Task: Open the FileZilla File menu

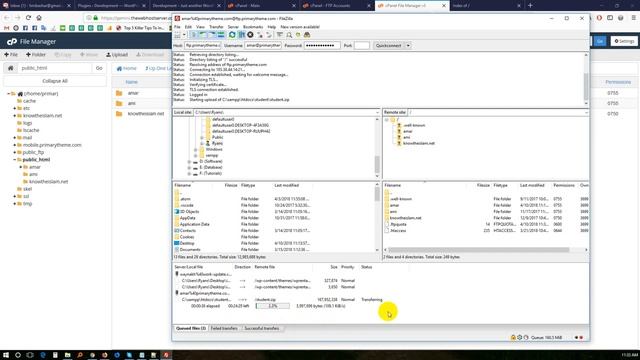Action: point(177,27)
